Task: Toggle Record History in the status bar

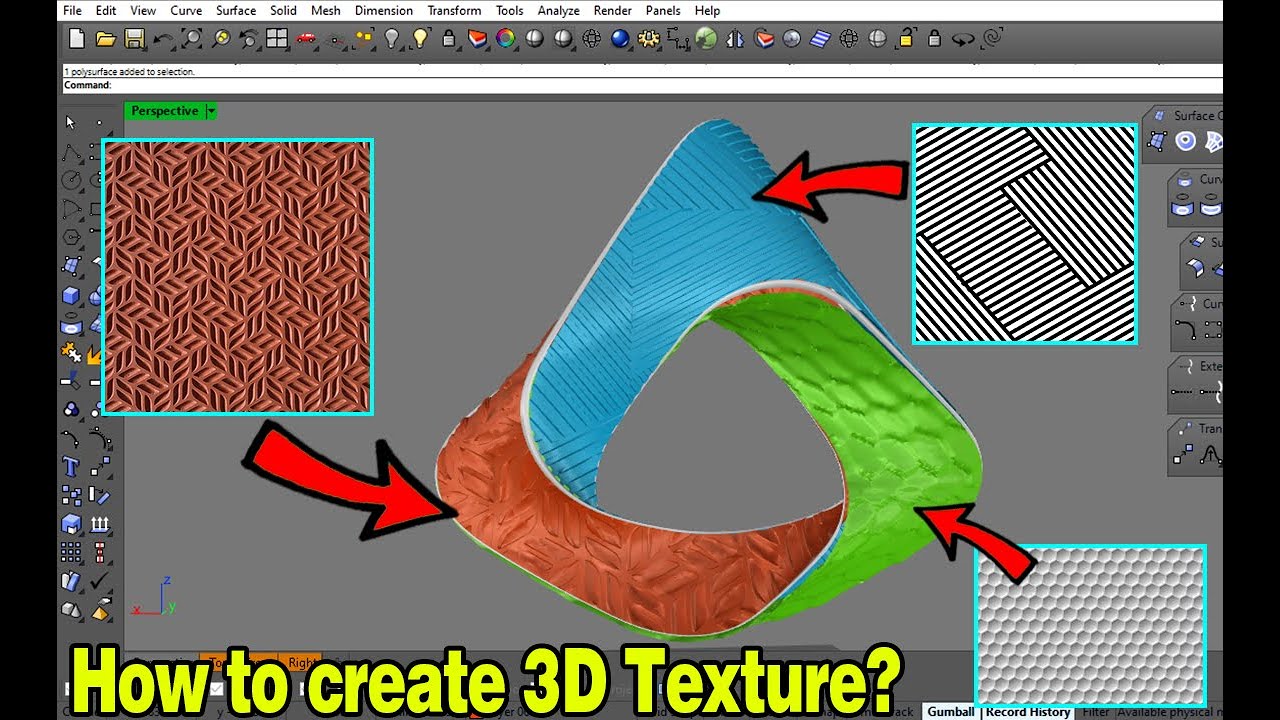Action: (x=1028, y=712)
